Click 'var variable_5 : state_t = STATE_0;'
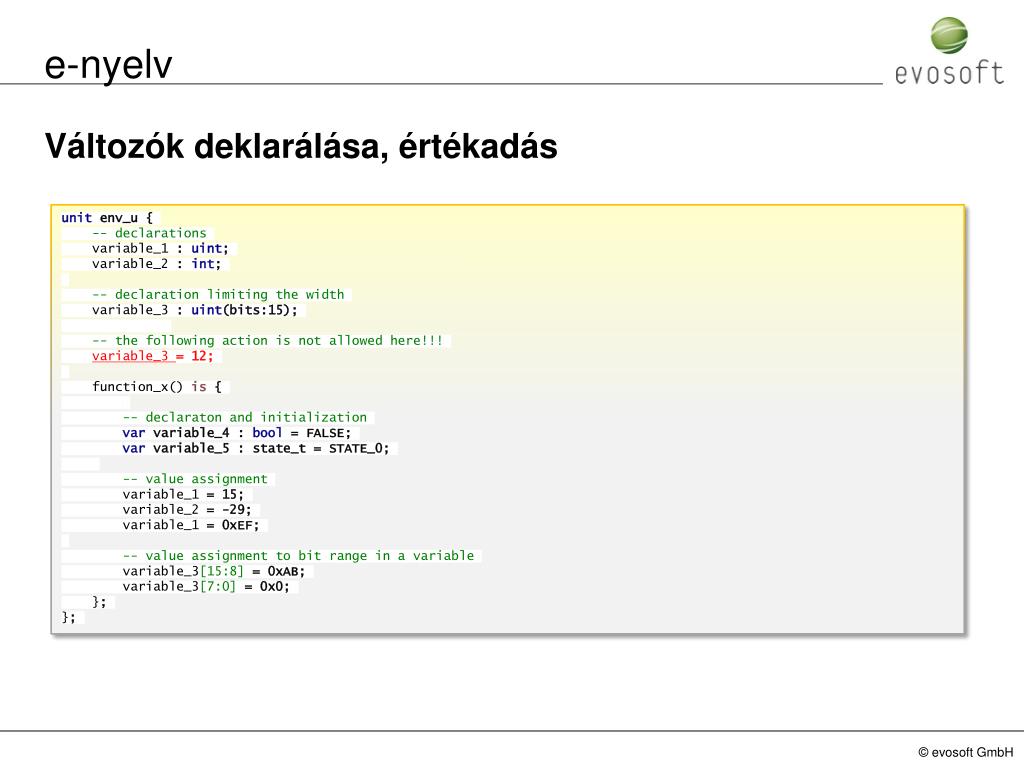The height and width of the screenshot is (768, 1024). [256, 449]
